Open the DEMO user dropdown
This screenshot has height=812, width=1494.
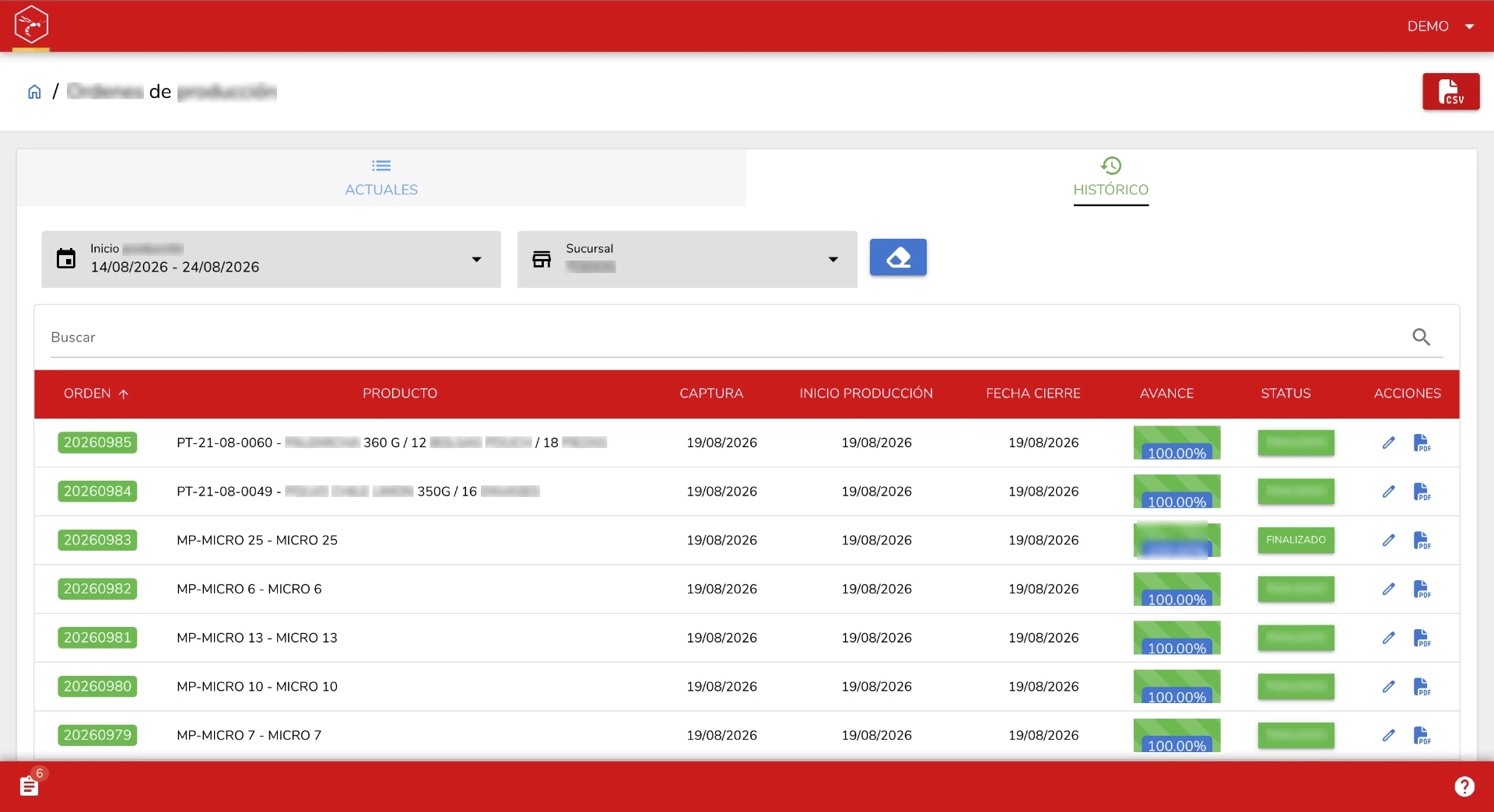(1440, 26)
